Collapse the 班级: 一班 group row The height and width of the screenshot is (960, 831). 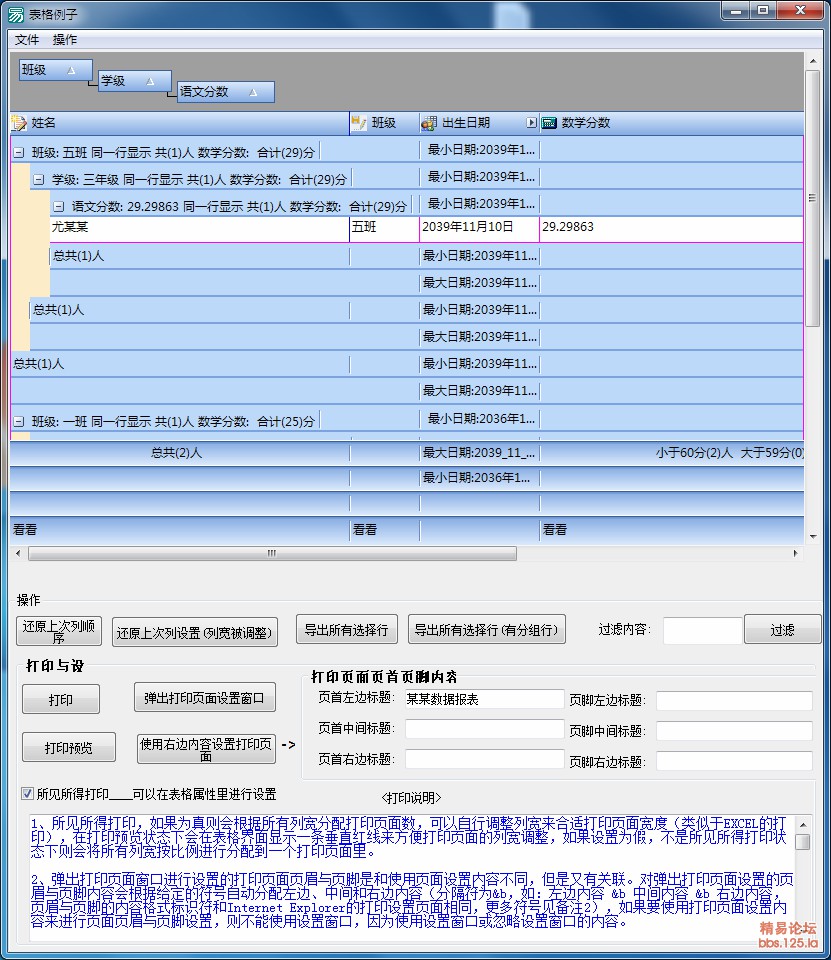coord(18,422)
